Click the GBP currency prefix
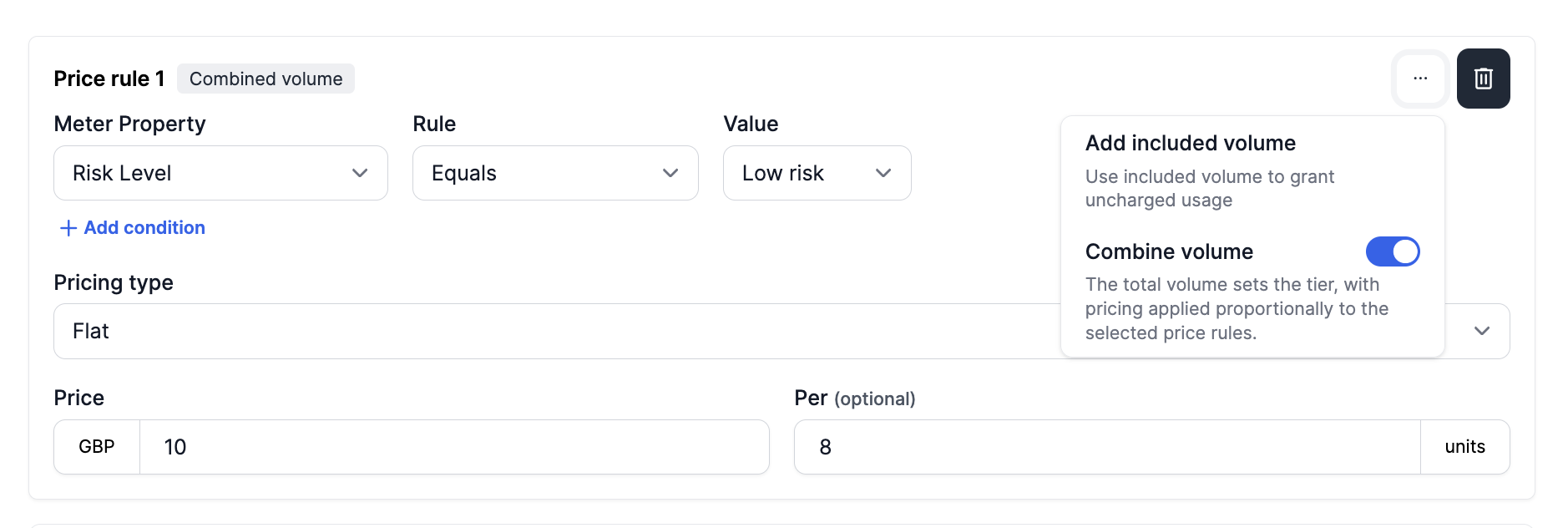The height and width of the screenshot is (528, 1568). coord(97,447)
